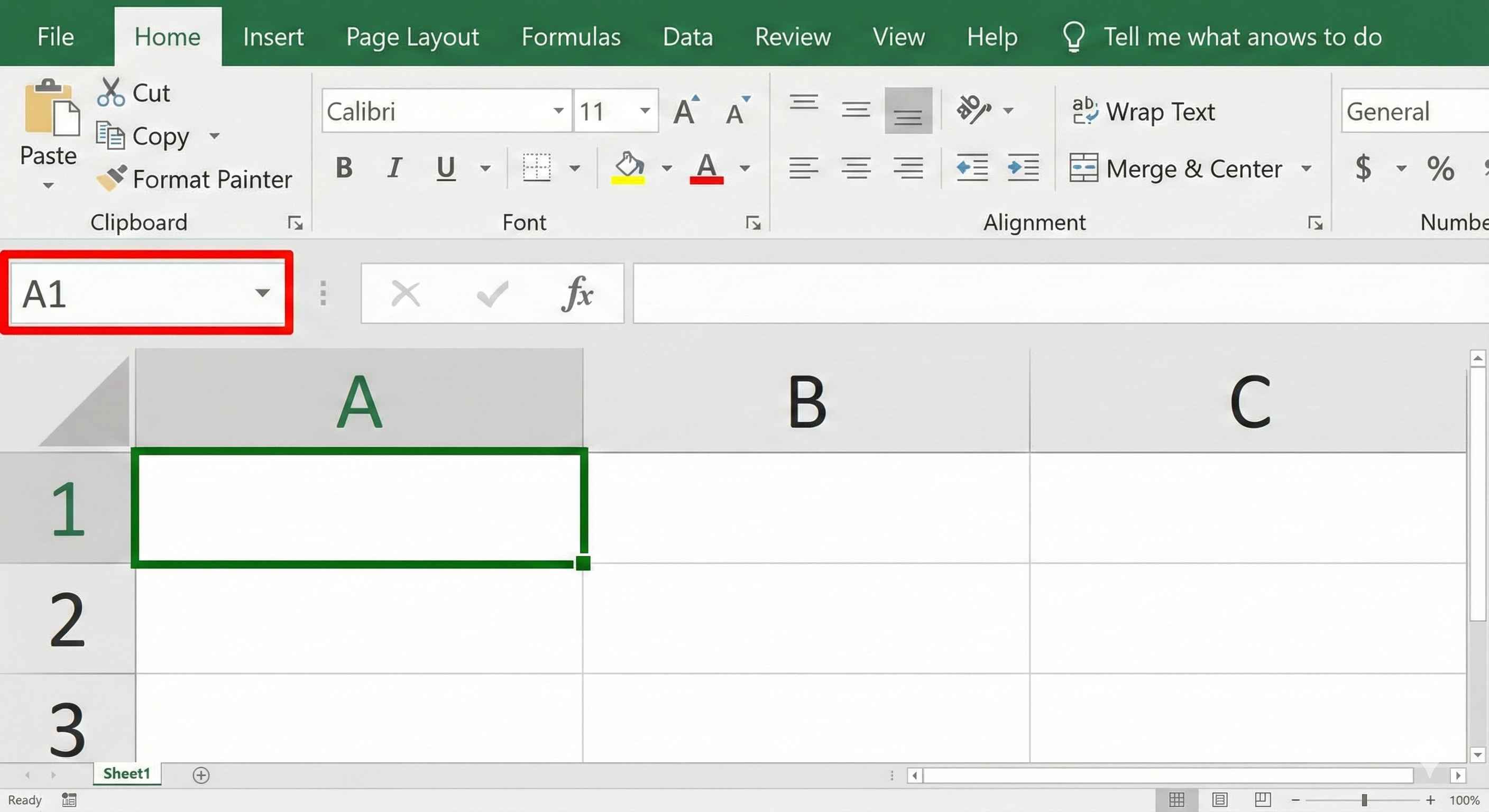Click the Cut scissors icon

tap(111, 93)
